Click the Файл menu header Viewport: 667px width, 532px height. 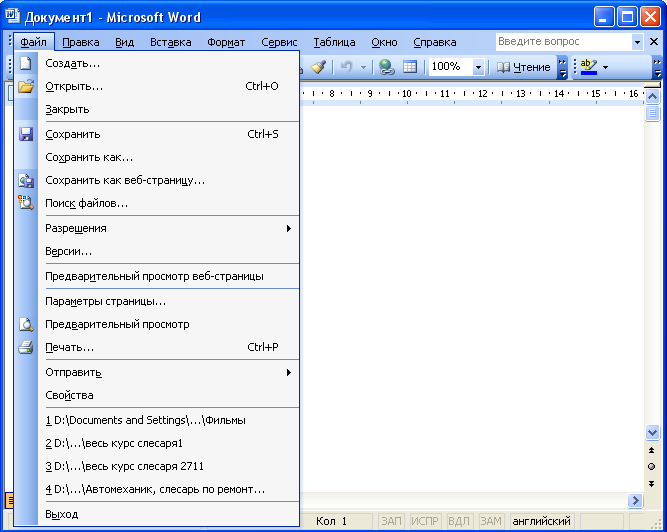click(34, 42)
